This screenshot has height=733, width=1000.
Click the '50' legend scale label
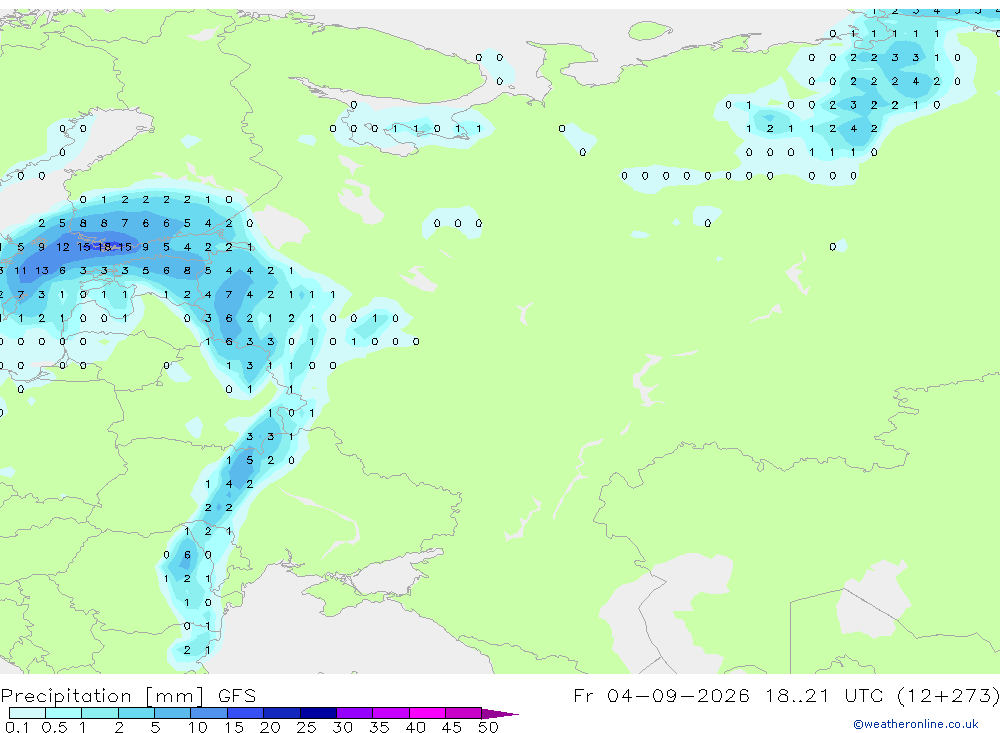pyautogui.click(x=488, y=727)
